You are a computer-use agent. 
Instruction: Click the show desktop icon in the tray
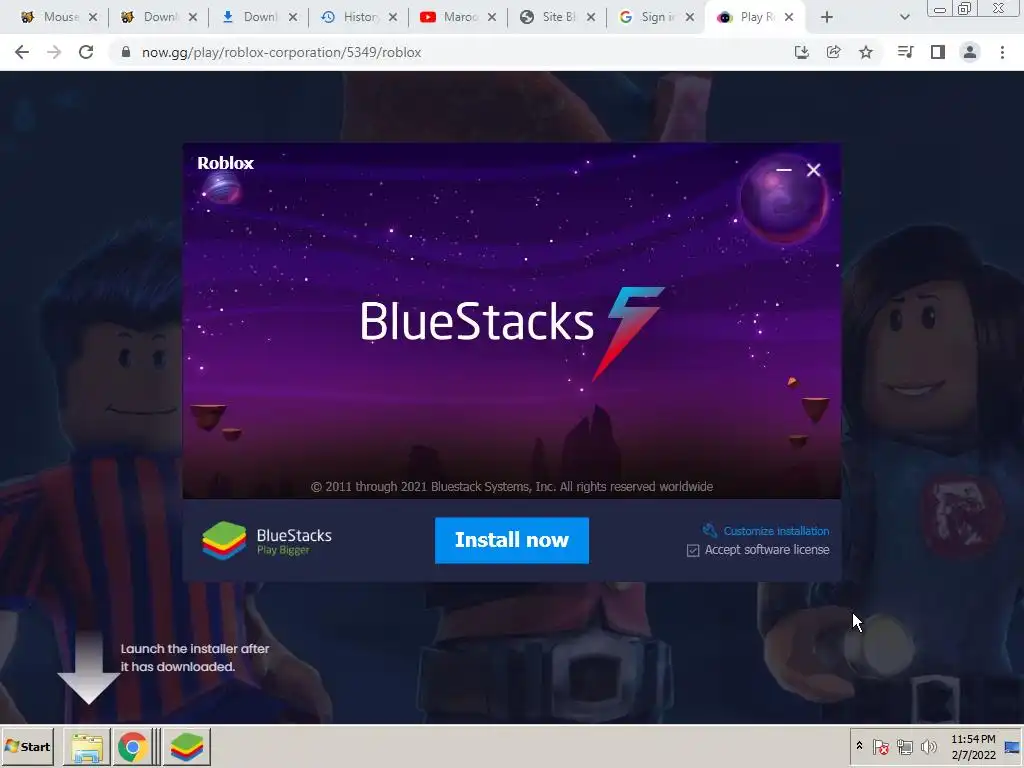click(x=1012, y=746)
